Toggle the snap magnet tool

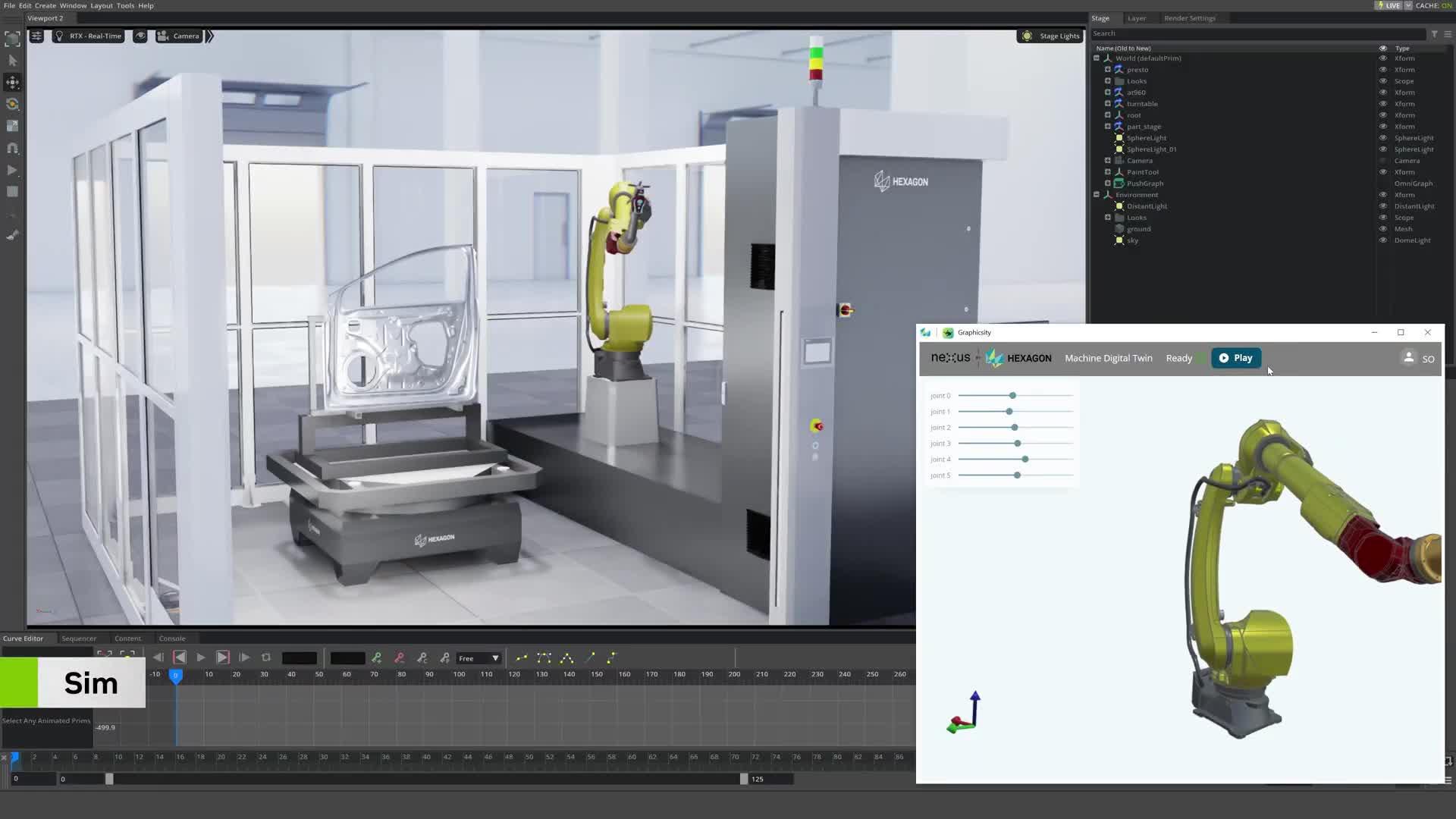[x=12, y=148]
